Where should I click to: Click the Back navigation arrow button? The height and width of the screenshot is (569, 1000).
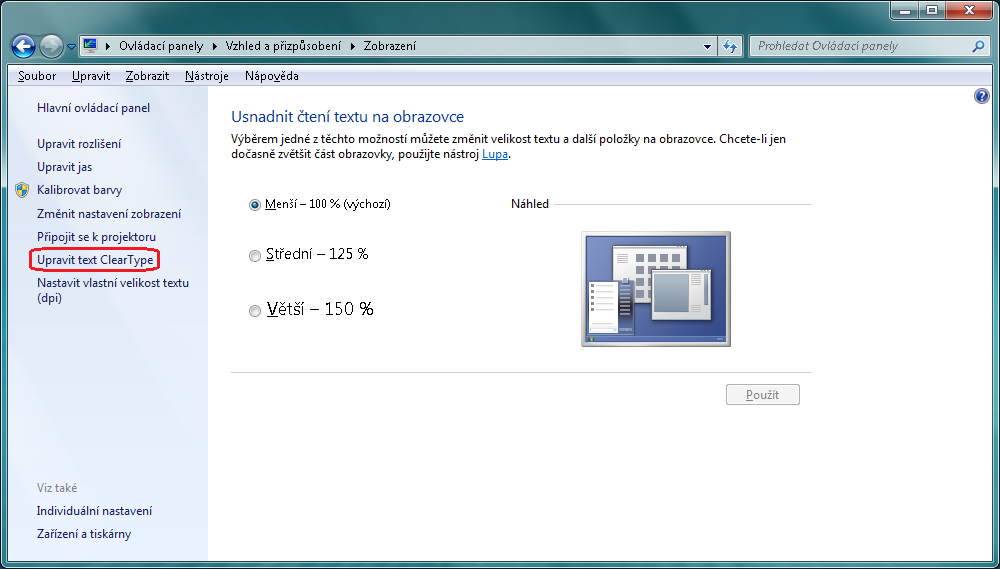coord(24,46)
